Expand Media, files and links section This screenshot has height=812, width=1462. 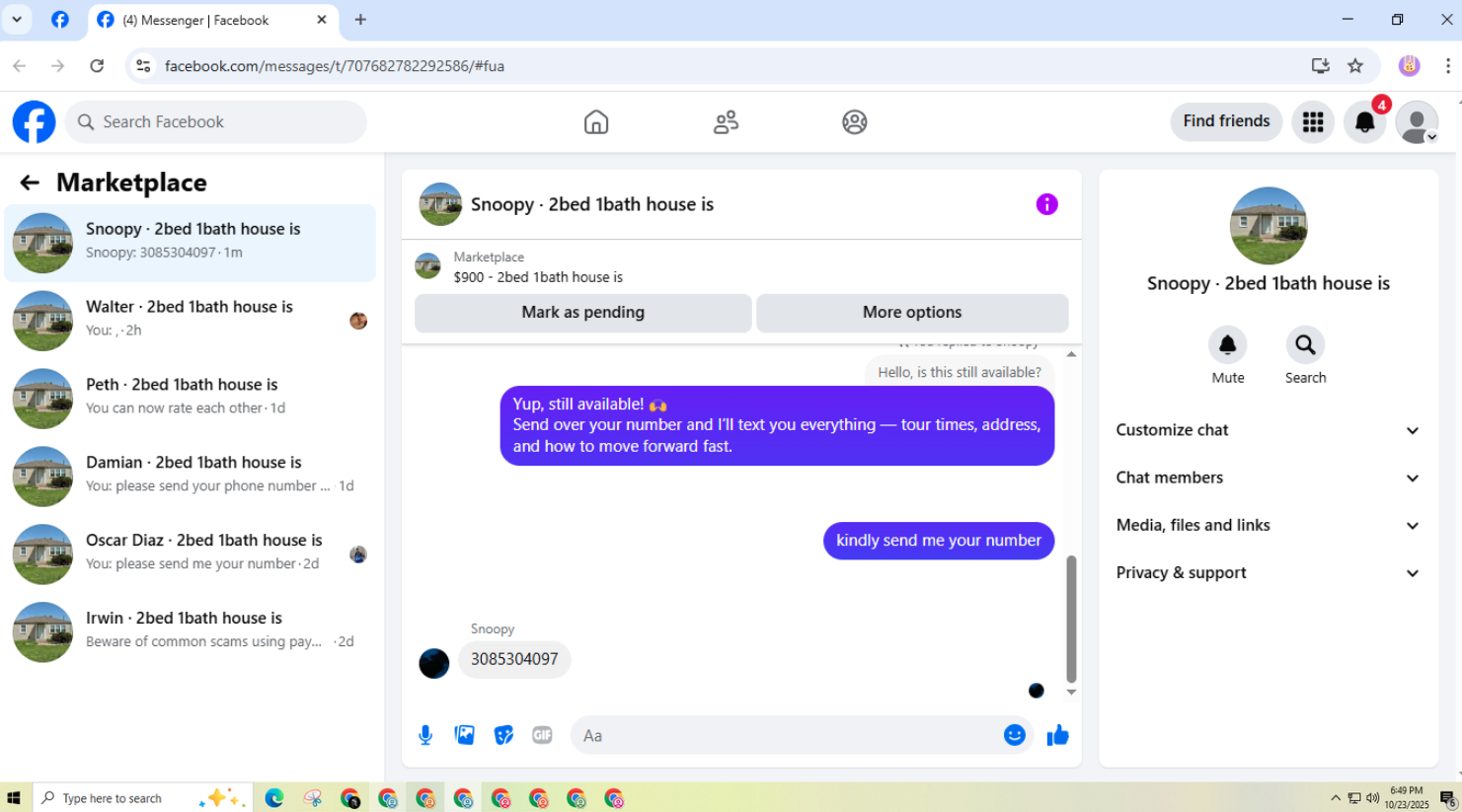pos(1268,525)
